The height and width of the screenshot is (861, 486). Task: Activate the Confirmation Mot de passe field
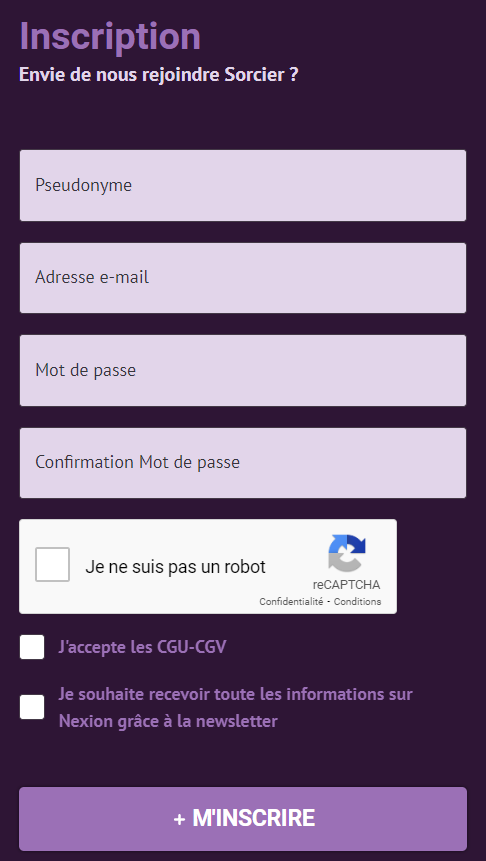(243, 463)
